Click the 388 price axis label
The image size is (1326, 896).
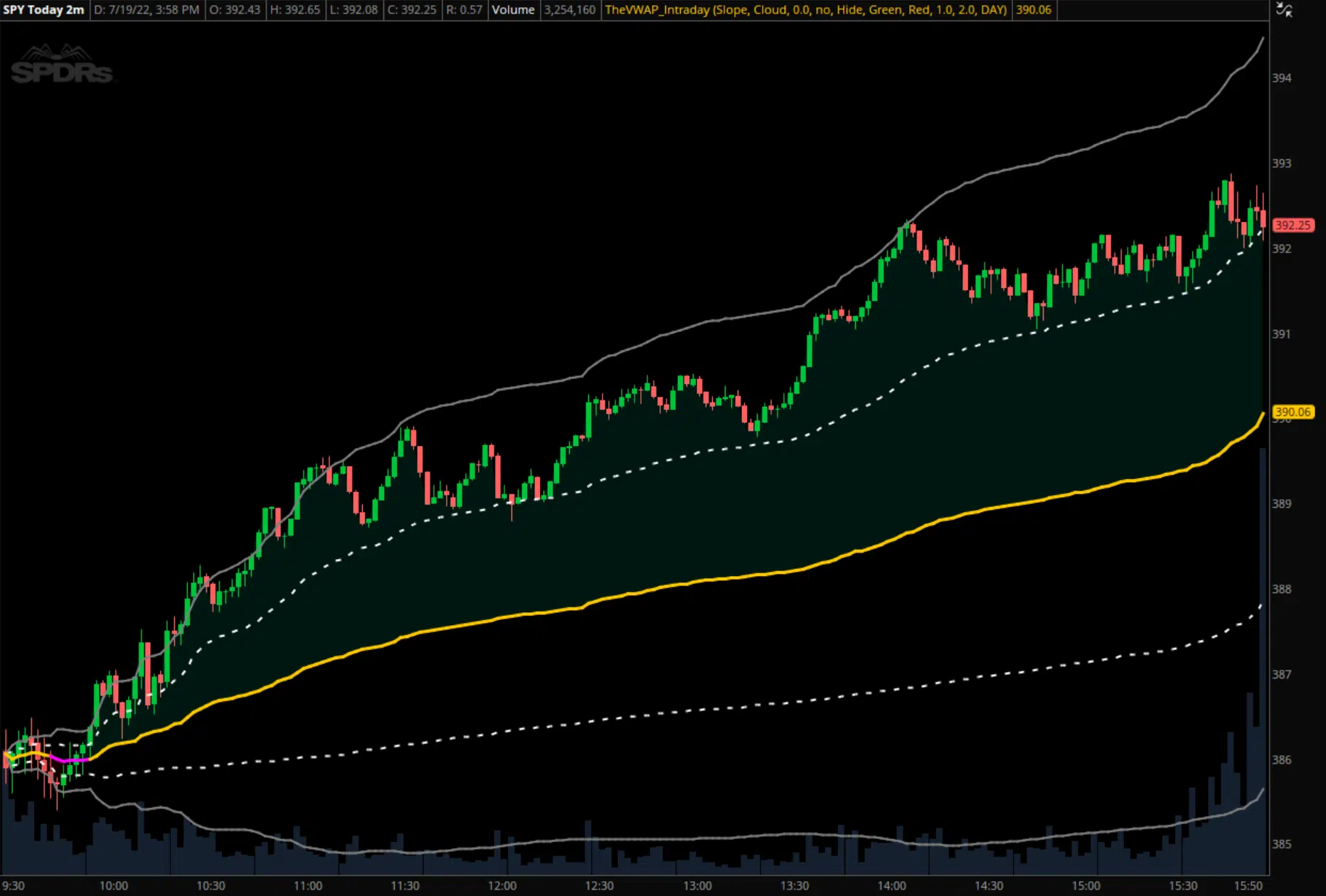[x=1282, y=589]
